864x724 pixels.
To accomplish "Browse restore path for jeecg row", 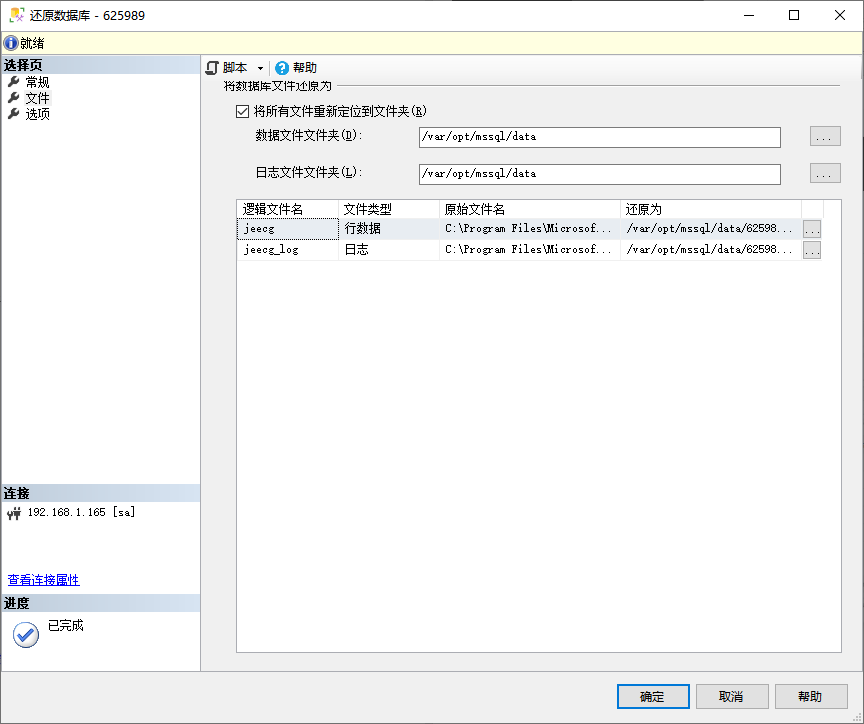I will point(812,229).
